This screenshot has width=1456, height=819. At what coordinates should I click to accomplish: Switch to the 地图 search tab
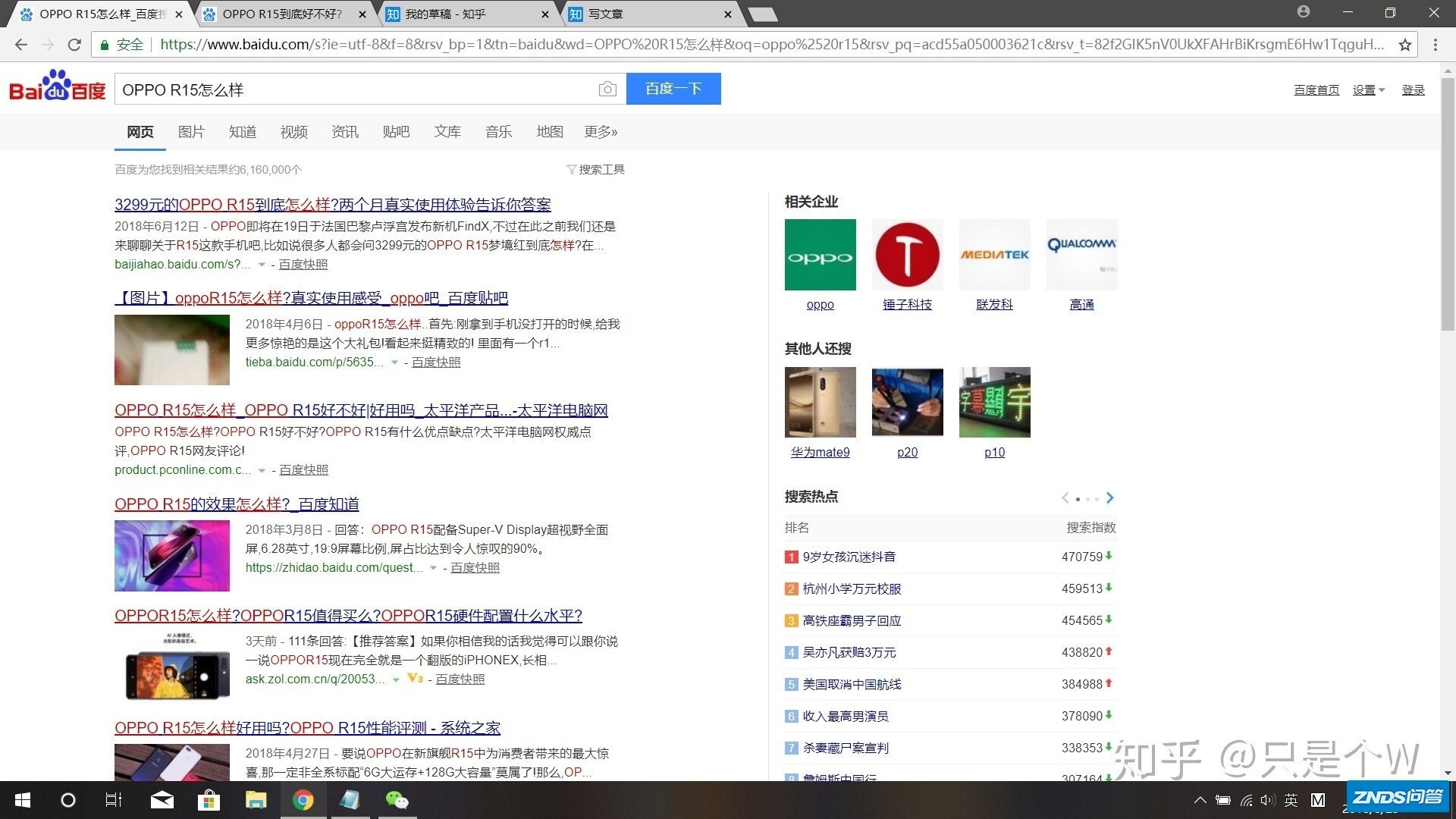pyautogui.click(x=550, y=132)
